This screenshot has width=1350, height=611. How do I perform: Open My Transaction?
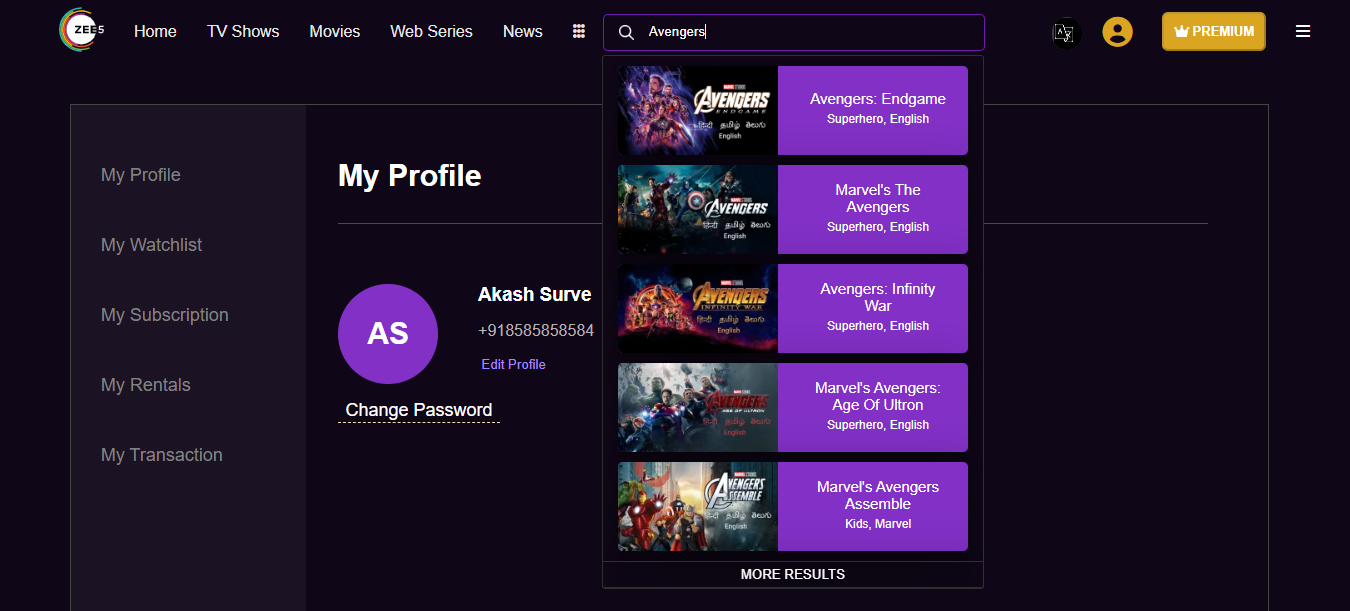coord(162,455)
